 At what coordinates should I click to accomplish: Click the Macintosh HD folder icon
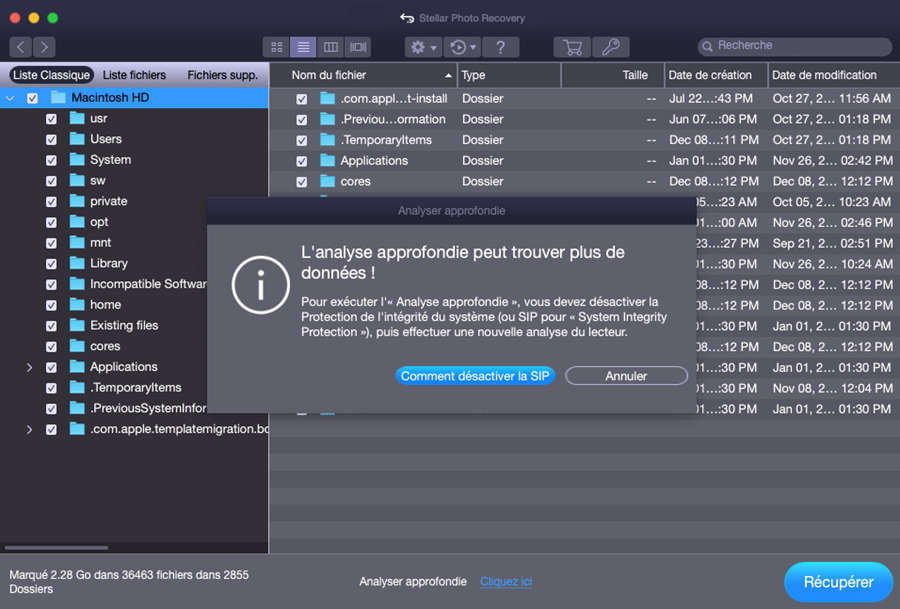pyautogui.click(x=58, y=98)
